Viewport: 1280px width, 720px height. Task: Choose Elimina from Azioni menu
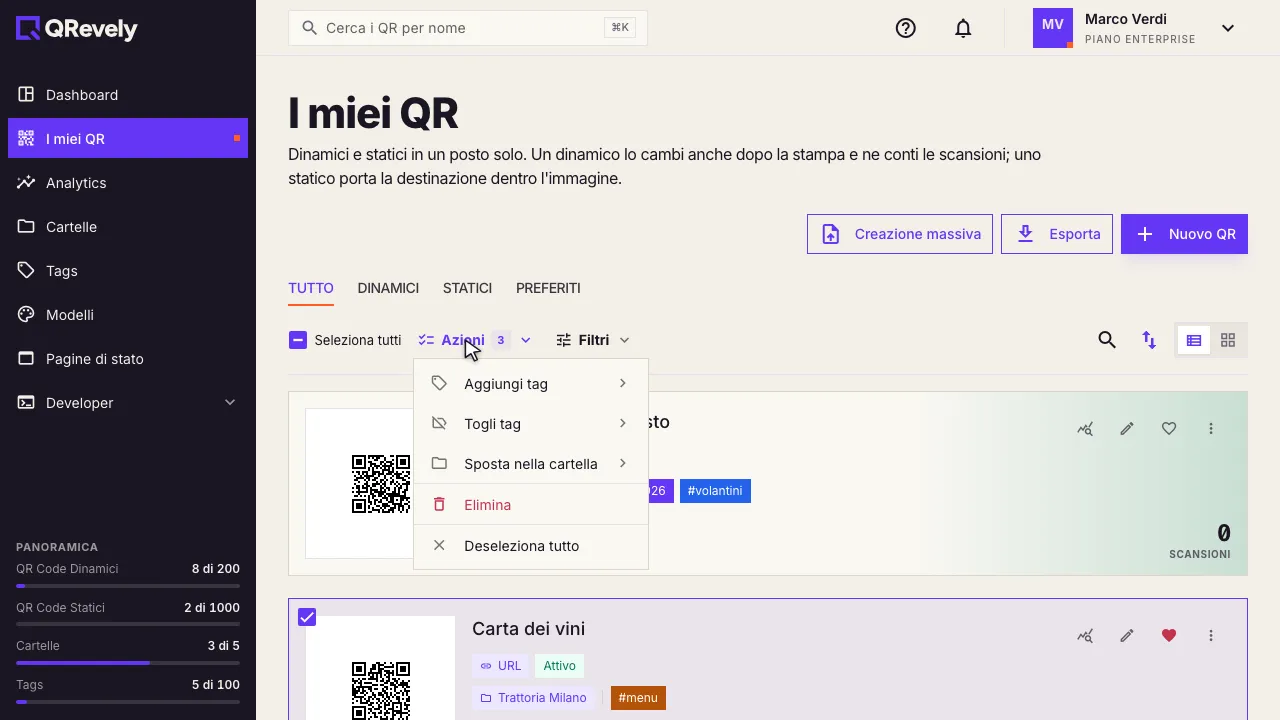pyautogui.click(x=531, y=505)
